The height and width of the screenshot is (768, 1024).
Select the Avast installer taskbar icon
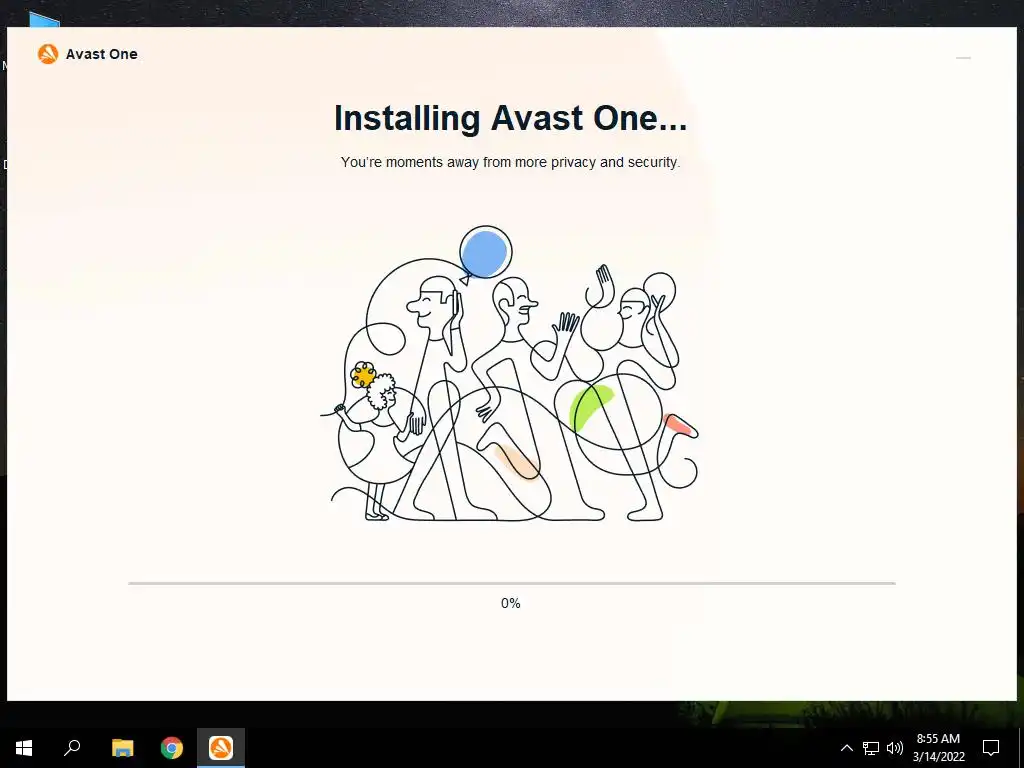click(x=221, y=748)
